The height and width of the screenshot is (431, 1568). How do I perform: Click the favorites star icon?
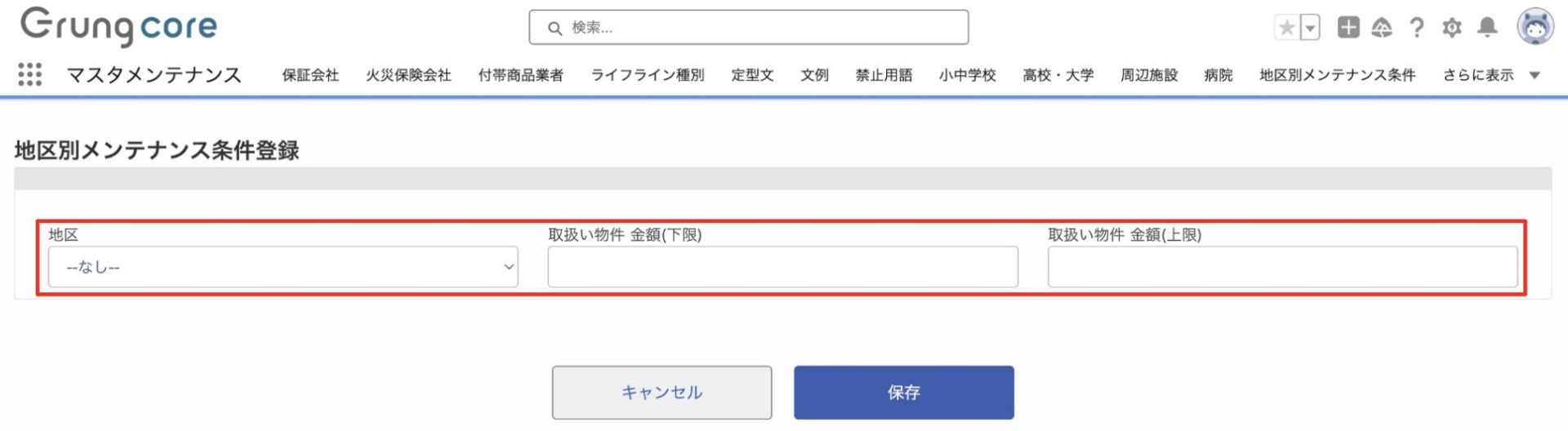pyautogui.click(x=1287, y=28)
